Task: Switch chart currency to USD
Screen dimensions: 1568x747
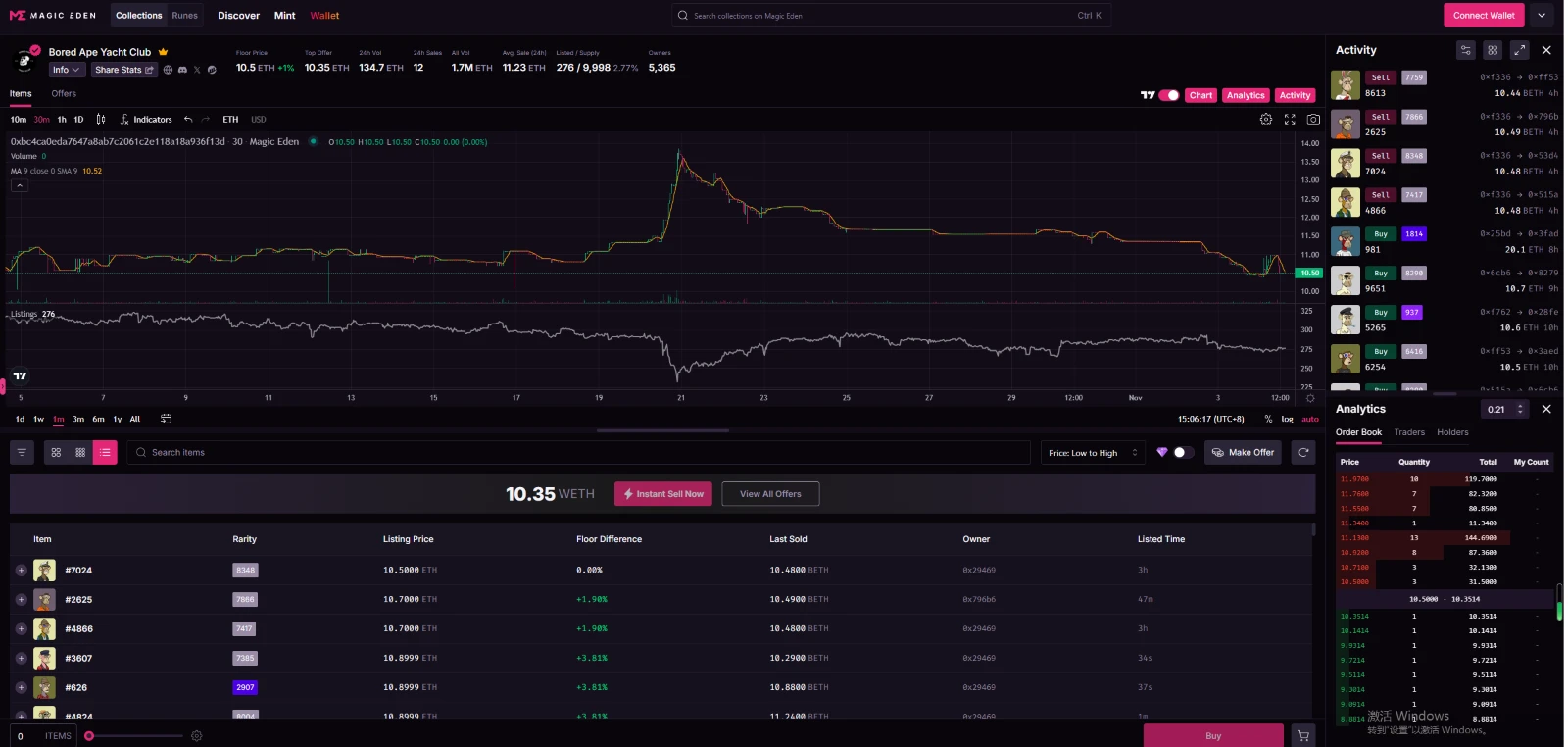Action: point(258,120)
